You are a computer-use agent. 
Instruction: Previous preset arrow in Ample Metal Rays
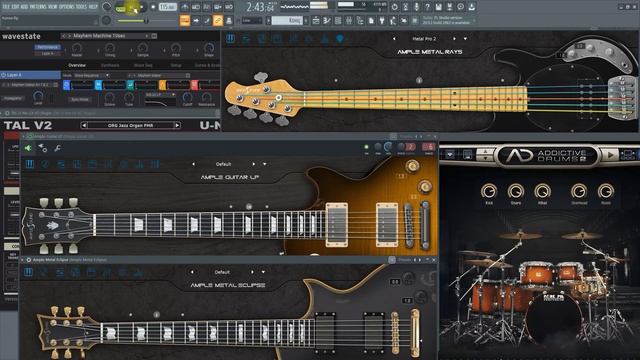(394, 38)
